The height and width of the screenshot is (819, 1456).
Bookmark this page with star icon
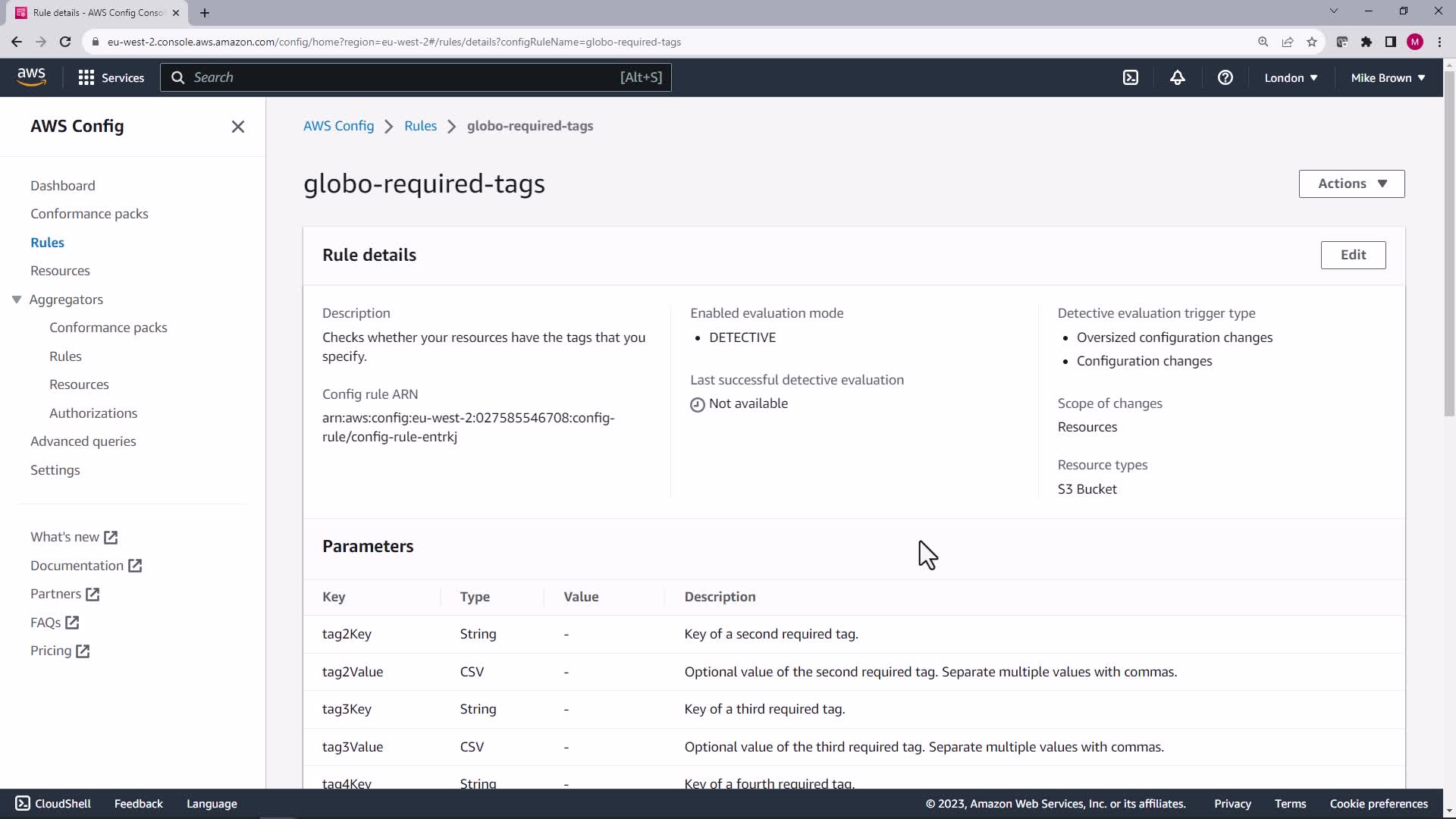(x=1312, y=42)
